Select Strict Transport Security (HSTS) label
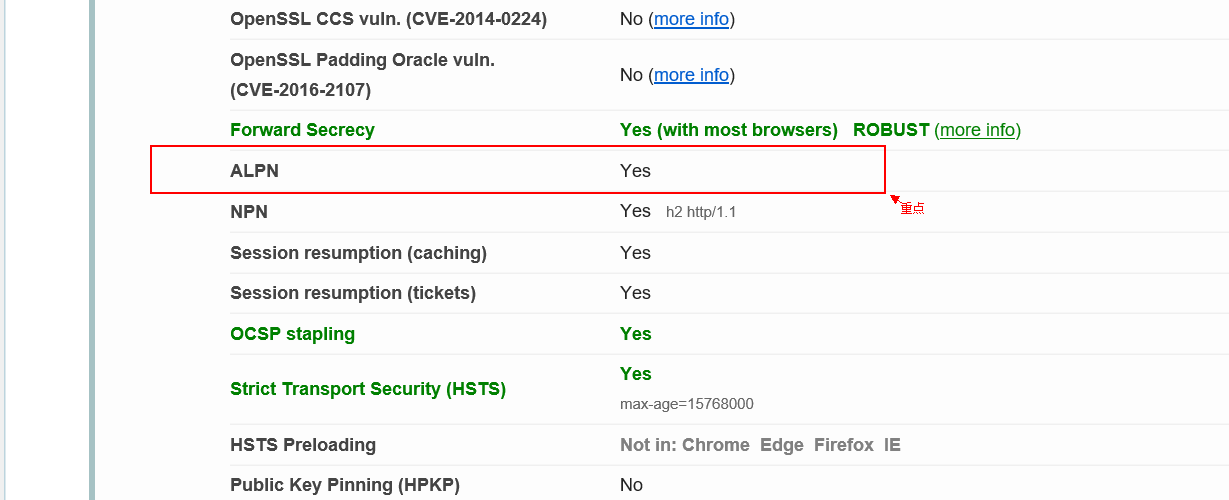 coord(368,389)
